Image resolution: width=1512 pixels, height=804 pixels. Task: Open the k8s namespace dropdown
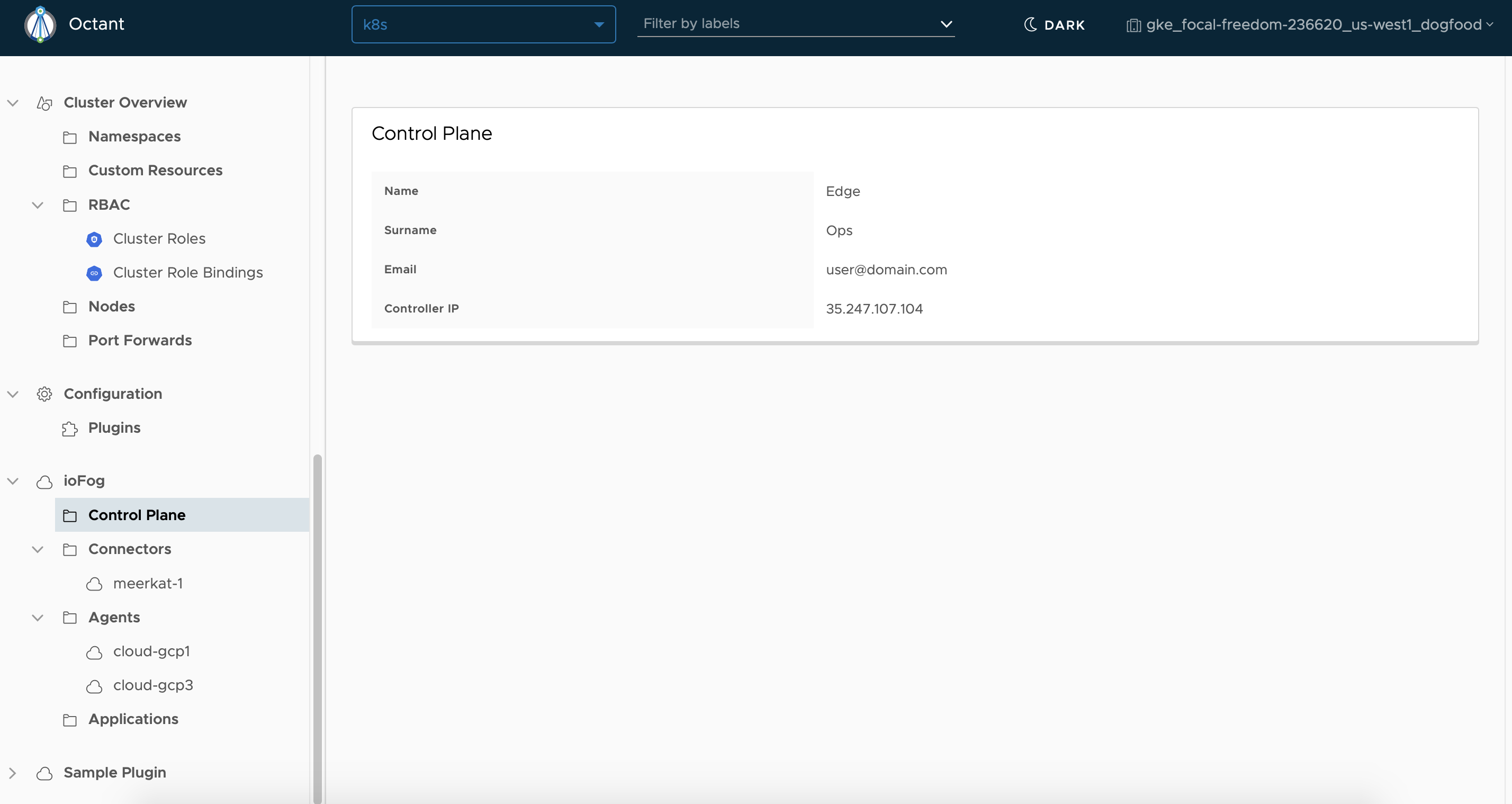(x=483, y=25)
